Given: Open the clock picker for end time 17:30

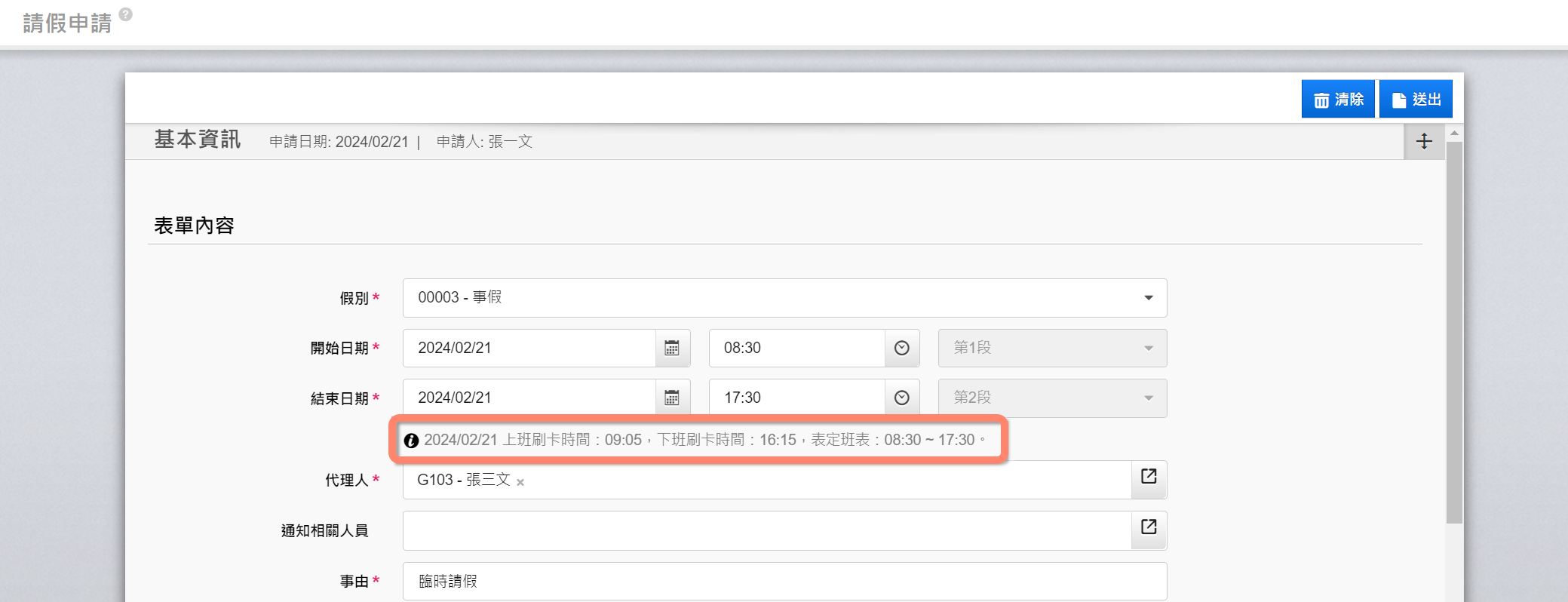Looking at the screenshot, I should point(901,398).
